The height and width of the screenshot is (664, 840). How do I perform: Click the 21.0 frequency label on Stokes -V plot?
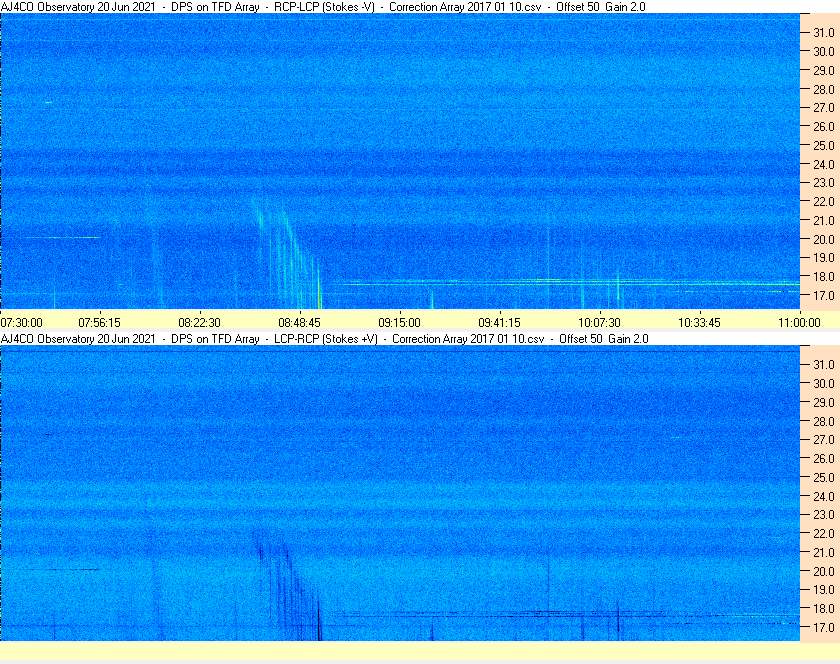pos(824,220)
